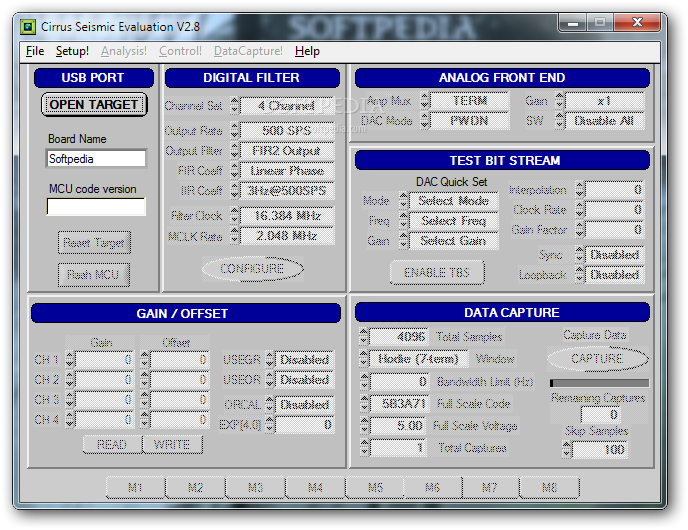Change the Channel Set spinner arrows
The width and height of the screenshot is (688, 530).
tap(234, 105)
